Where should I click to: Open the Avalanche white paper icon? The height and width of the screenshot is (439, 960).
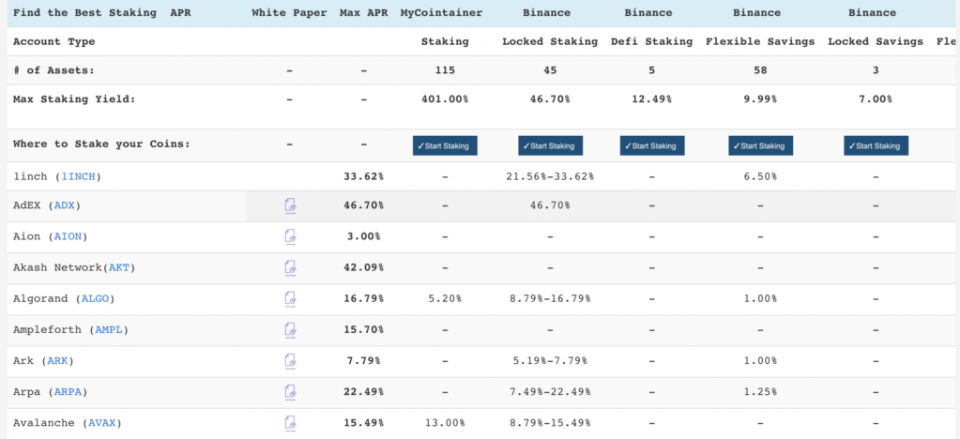click(x=290, y=423)
